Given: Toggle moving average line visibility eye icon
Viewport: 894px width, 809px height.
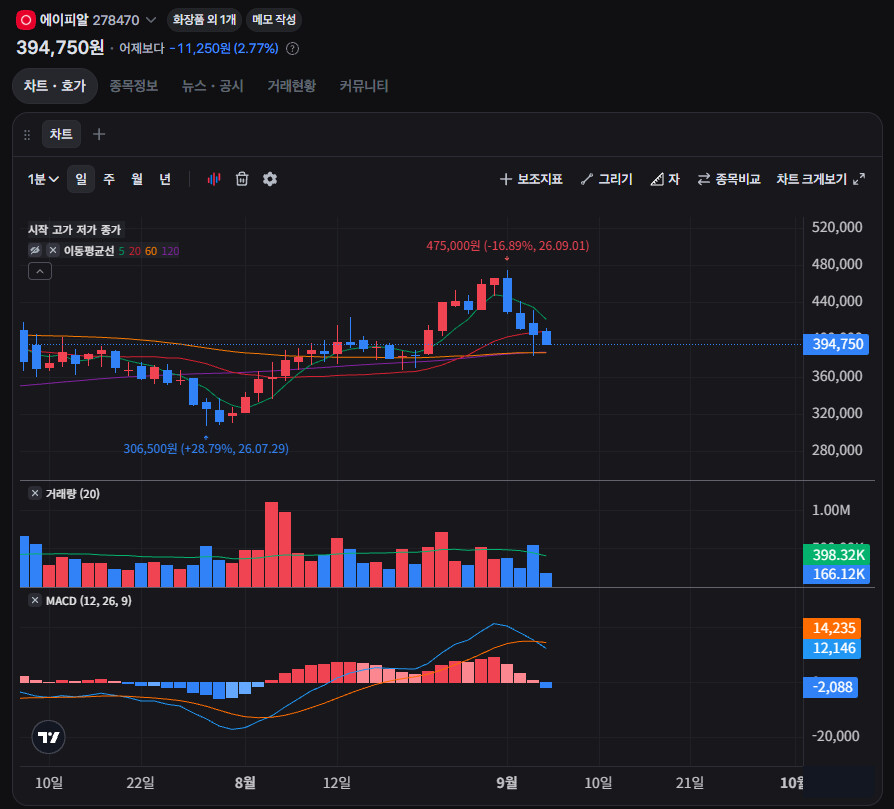Looking at the screenshot, I should pyautogui.click(x=35, y=250).
